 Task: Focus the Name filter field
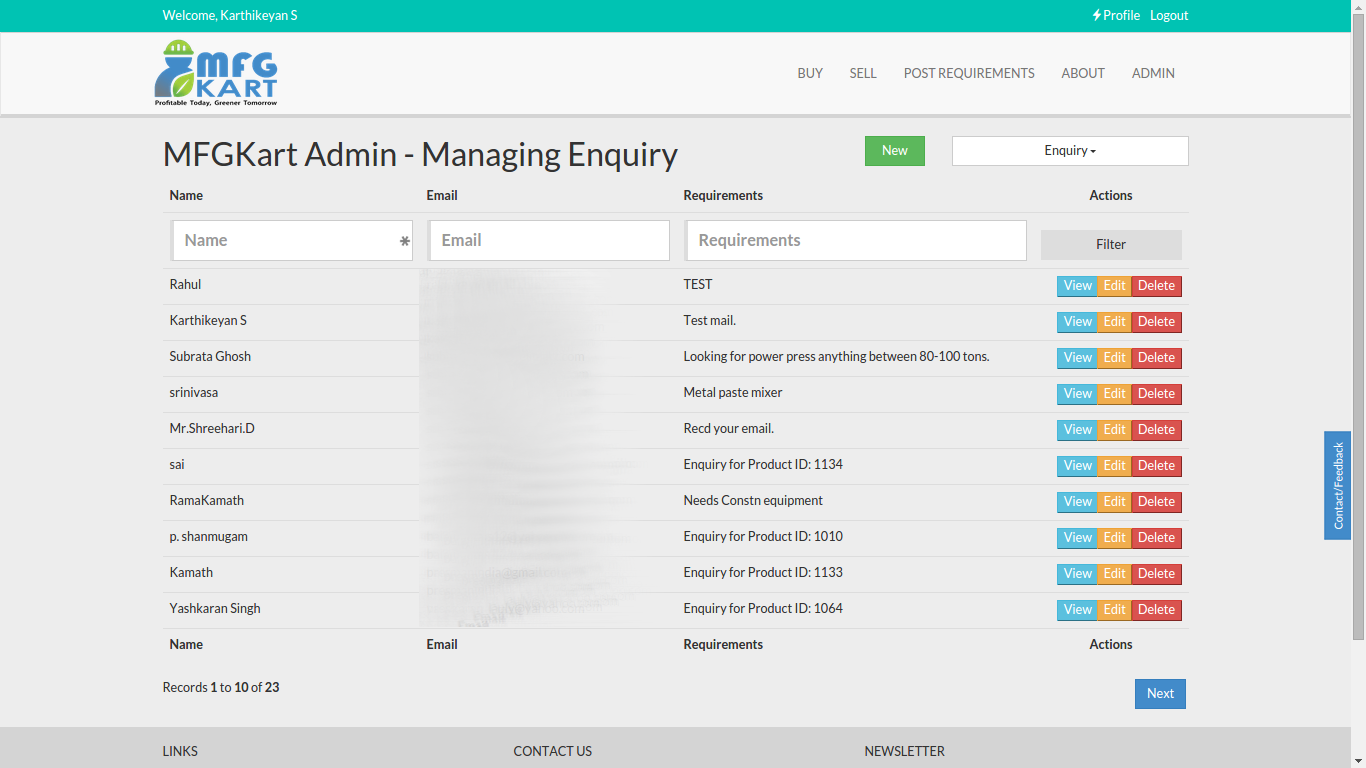291,241
